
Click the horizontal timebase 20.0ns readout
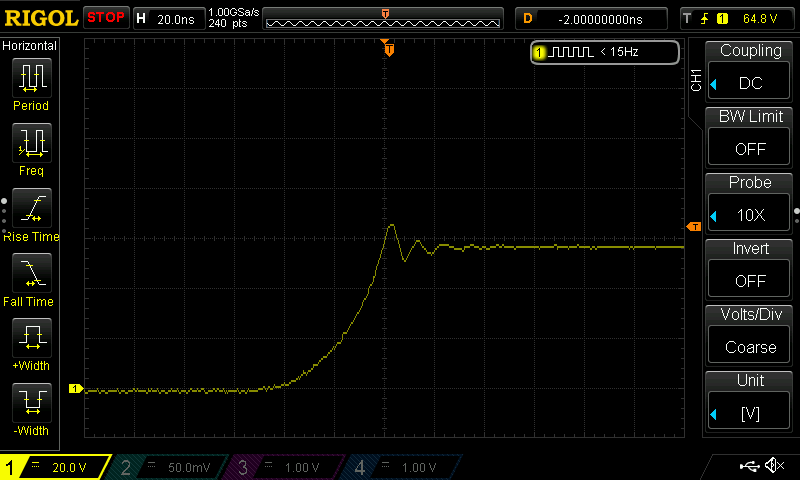pos(176,19)
